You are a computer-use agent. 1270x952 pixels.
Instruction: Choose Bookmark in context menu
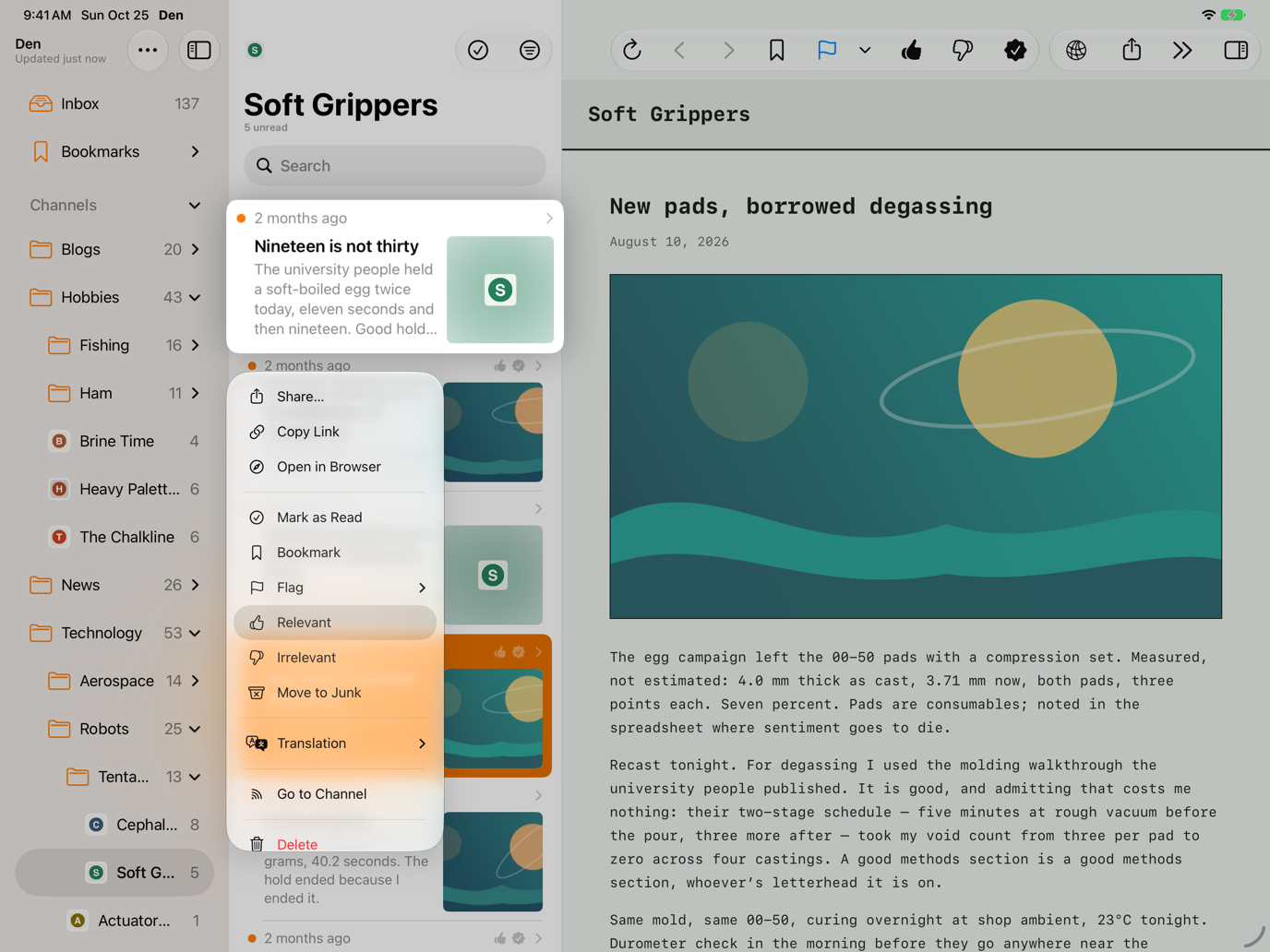coord(335,553)
